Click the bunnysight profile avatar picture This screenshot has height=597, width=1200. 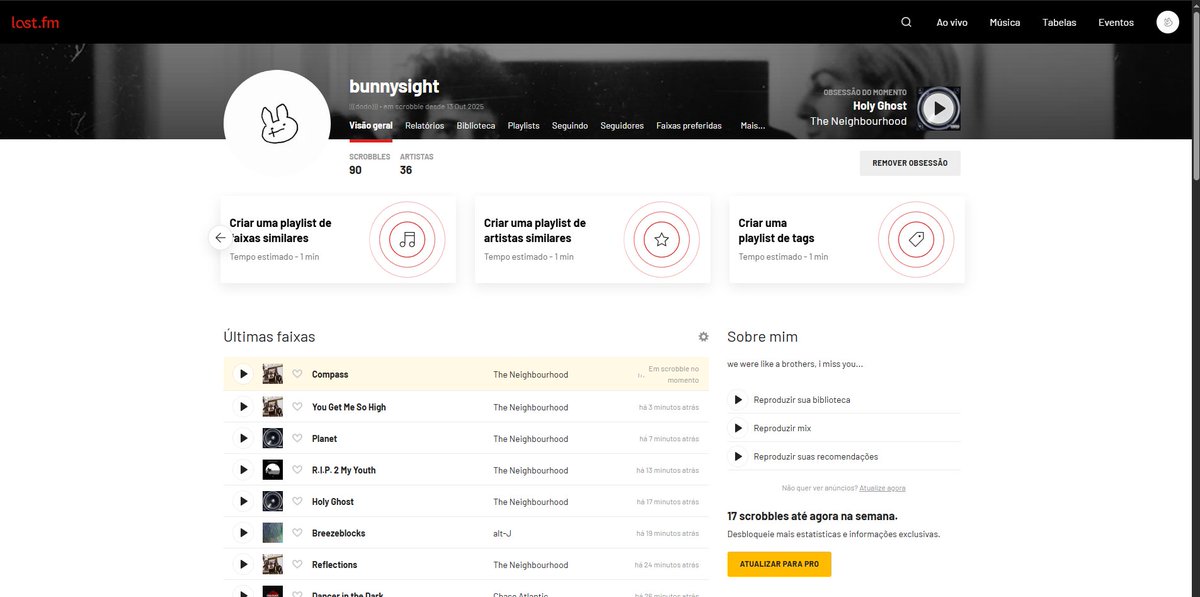click(x=277, y=123)
